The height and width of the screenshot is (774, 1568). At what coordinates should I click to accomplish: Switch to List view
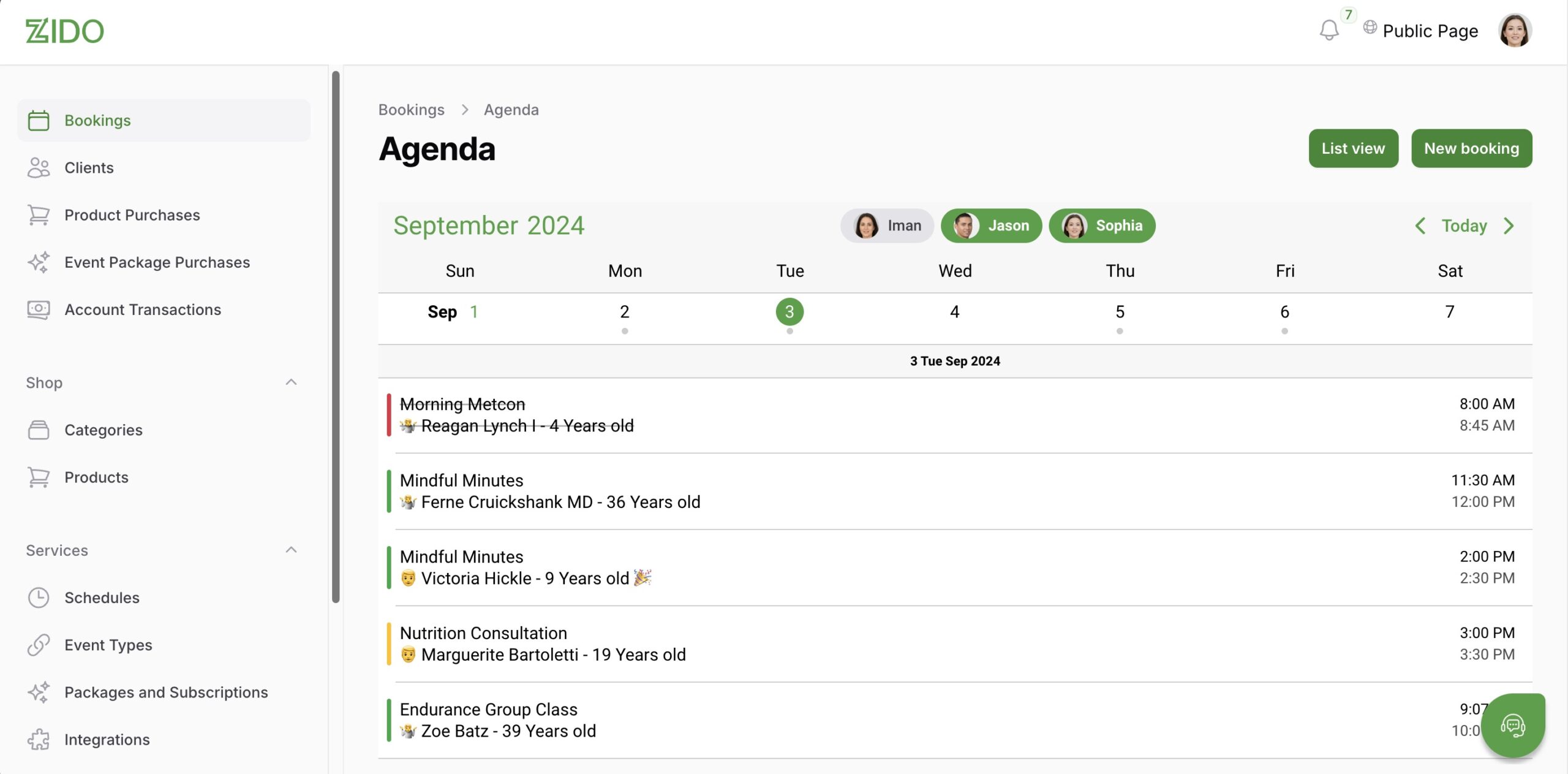1353,148
